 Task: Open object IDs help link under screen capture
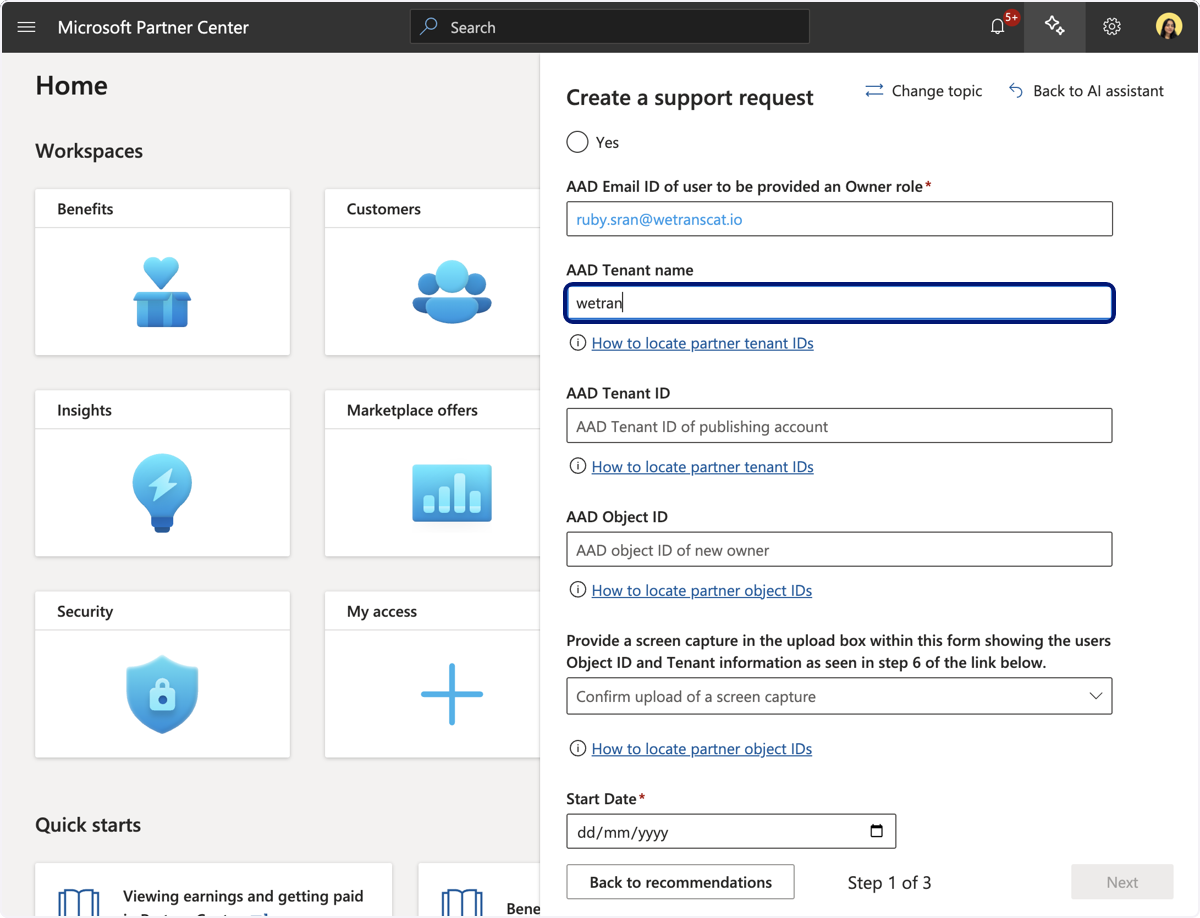tap(701, 749)
